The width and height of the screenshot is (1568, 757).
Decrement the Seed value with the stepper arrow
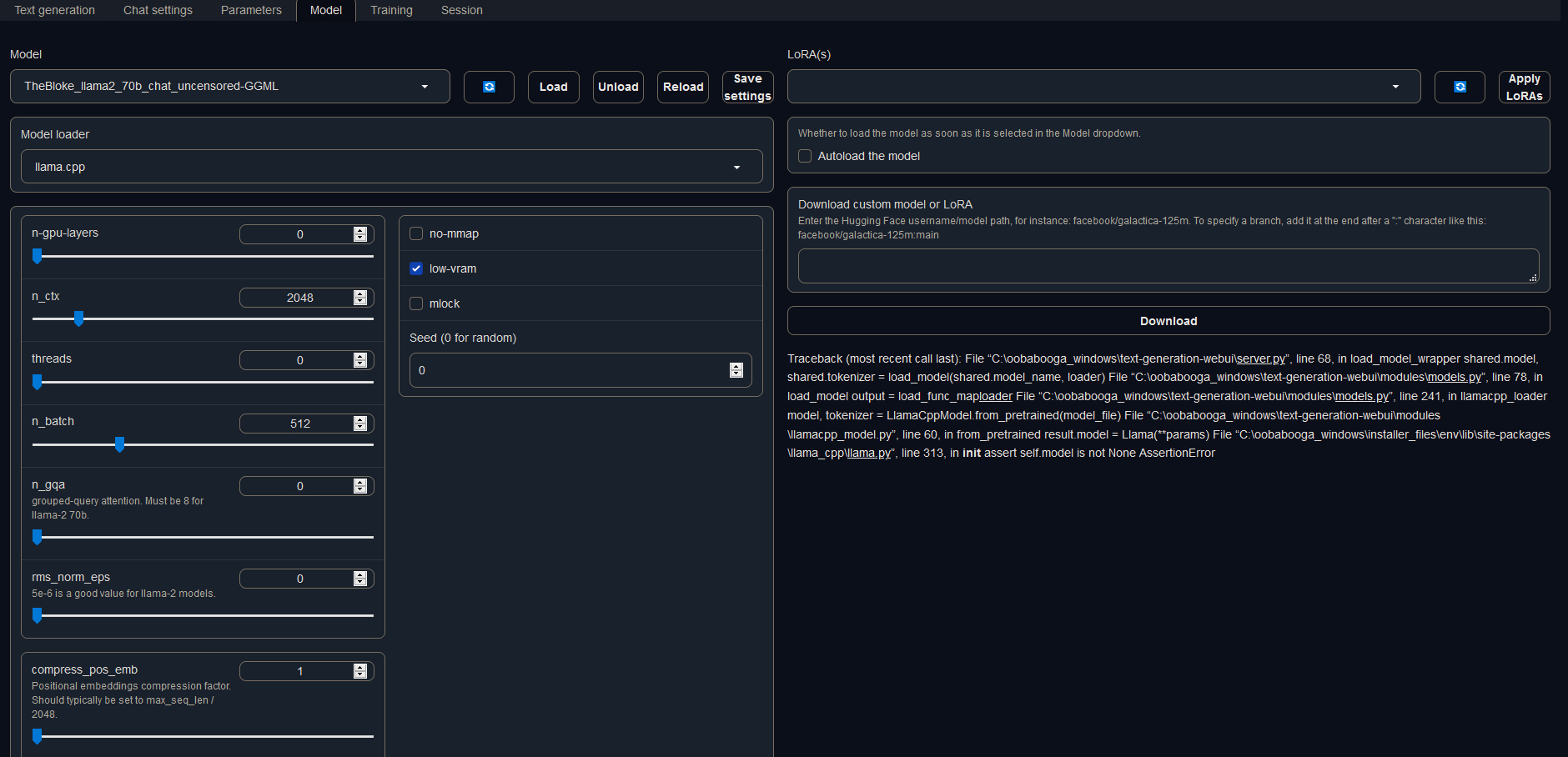tap(736, 374)
